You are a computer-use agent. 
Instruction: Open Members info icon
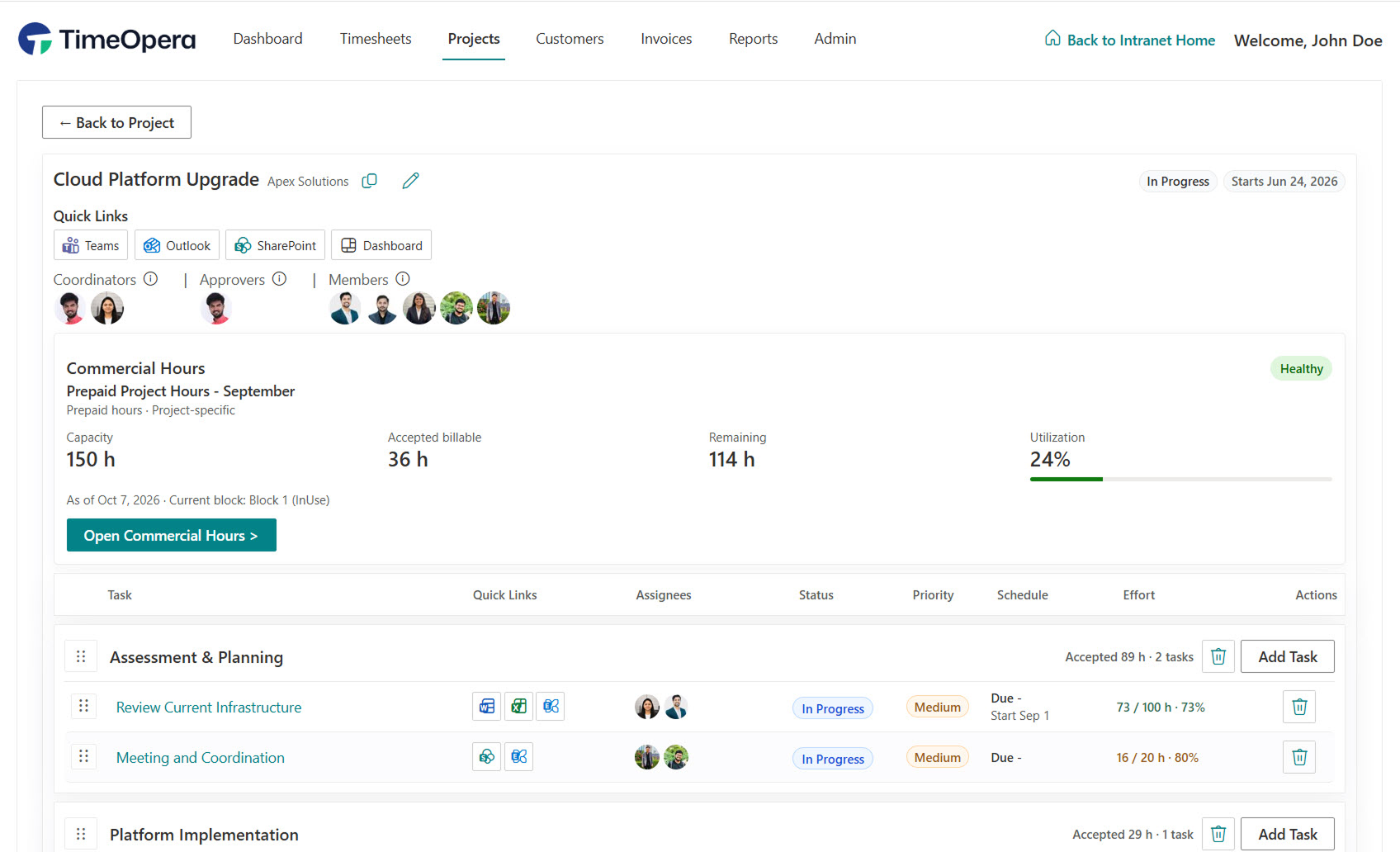(x=403, y=279)
